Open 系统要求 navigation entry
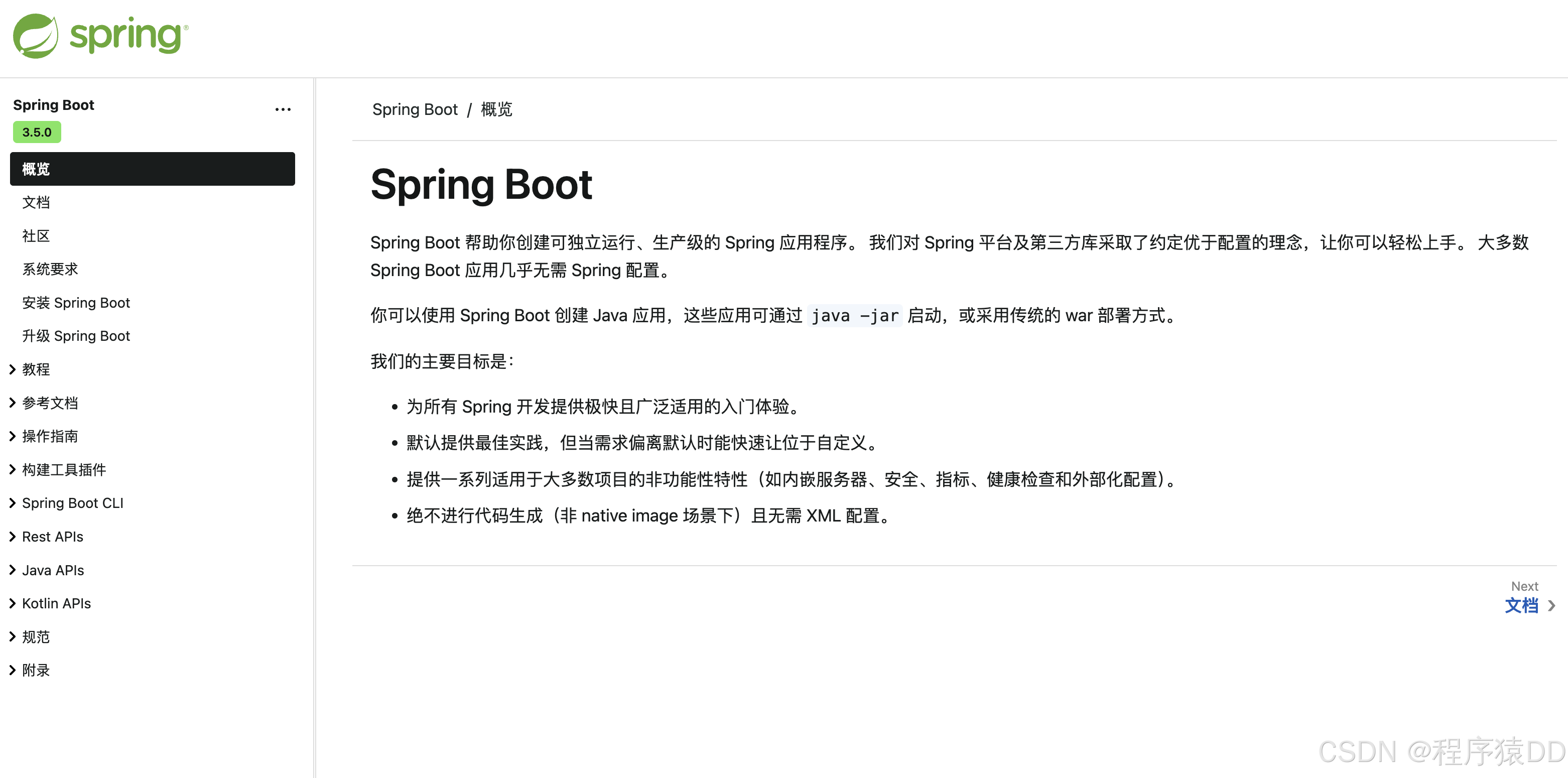1568x778 pixels. pyautogui.click(x=50, y=269)
